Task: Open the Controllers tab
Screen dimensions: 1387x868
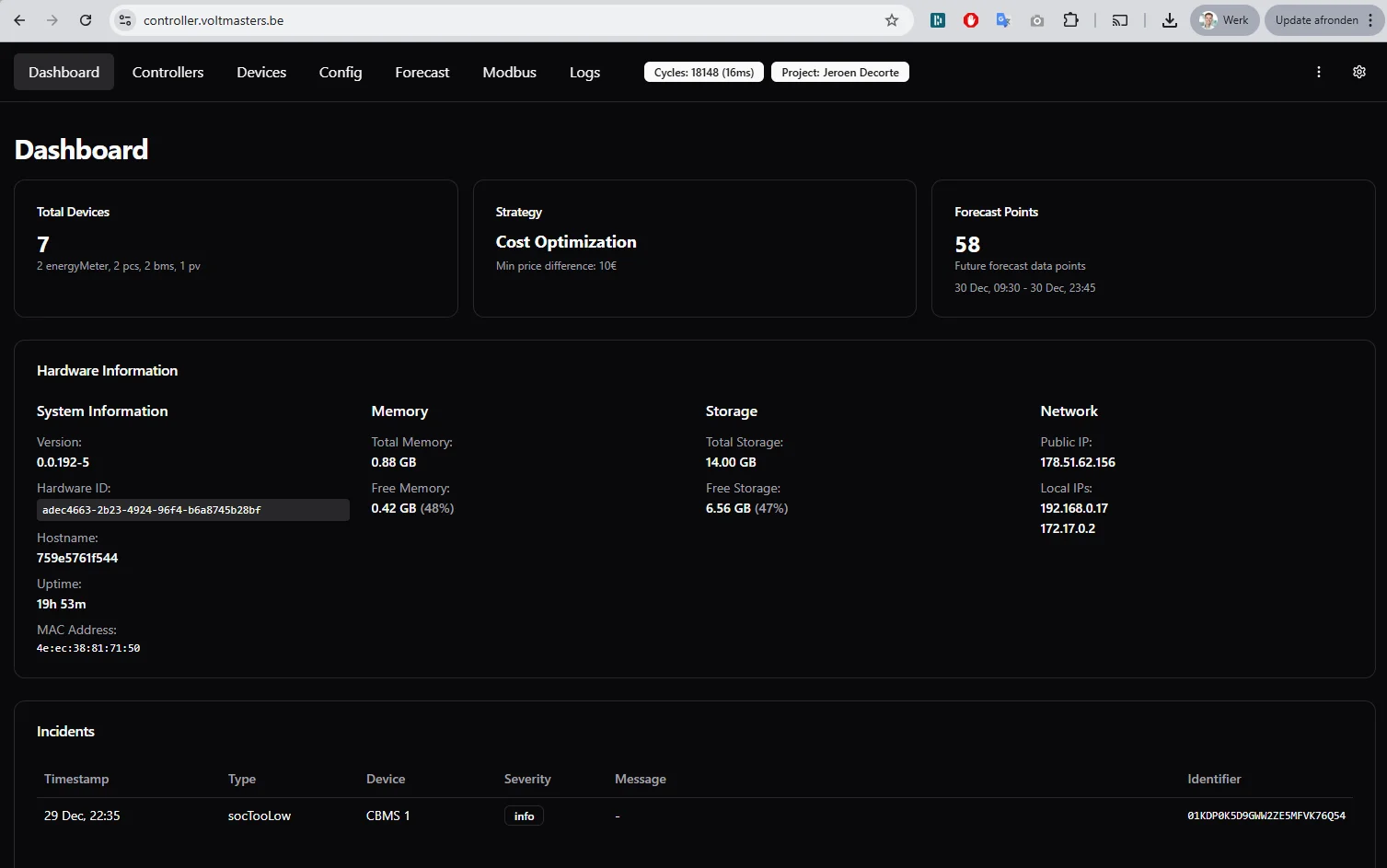Action: (x=168, y=72)
